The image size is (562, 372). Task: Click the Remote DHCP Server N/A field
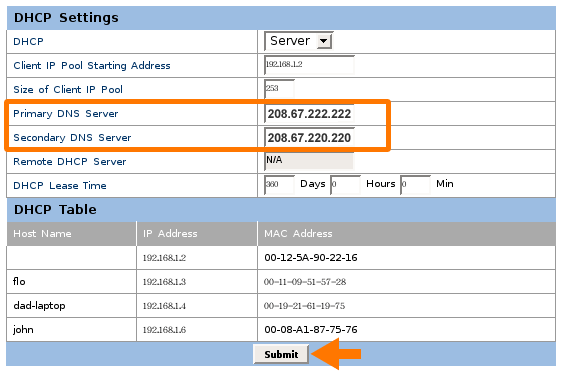tap(309, 161)
